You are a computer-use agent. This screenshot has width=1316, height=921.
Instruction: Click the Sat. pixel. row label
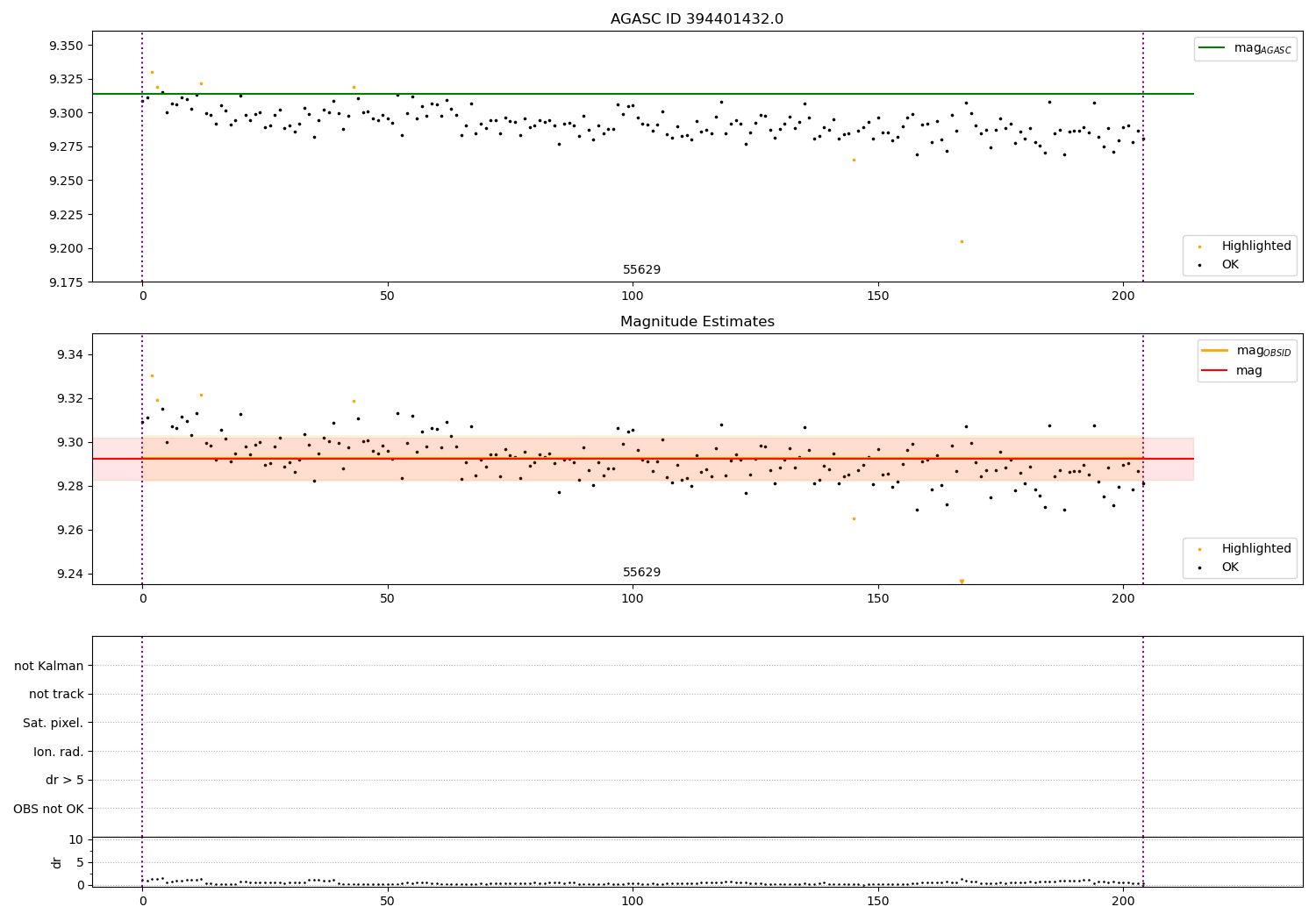(x=54, y=723)
